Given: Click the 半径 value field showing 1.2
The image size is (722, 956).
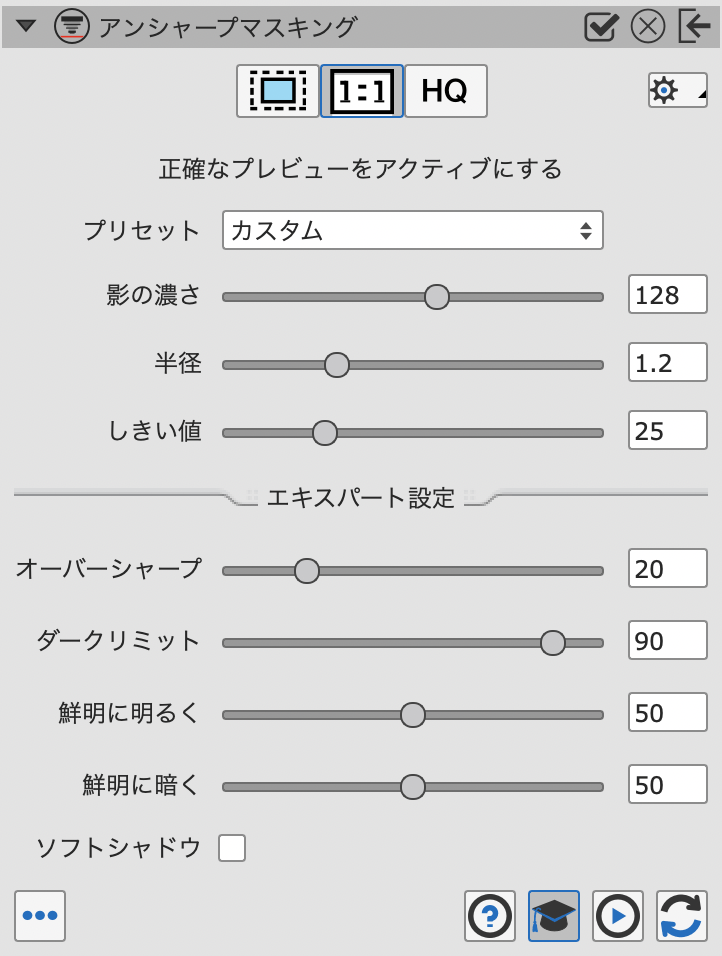Looking at the screenshot, I should pyautogui.click(x=668, y=364).
